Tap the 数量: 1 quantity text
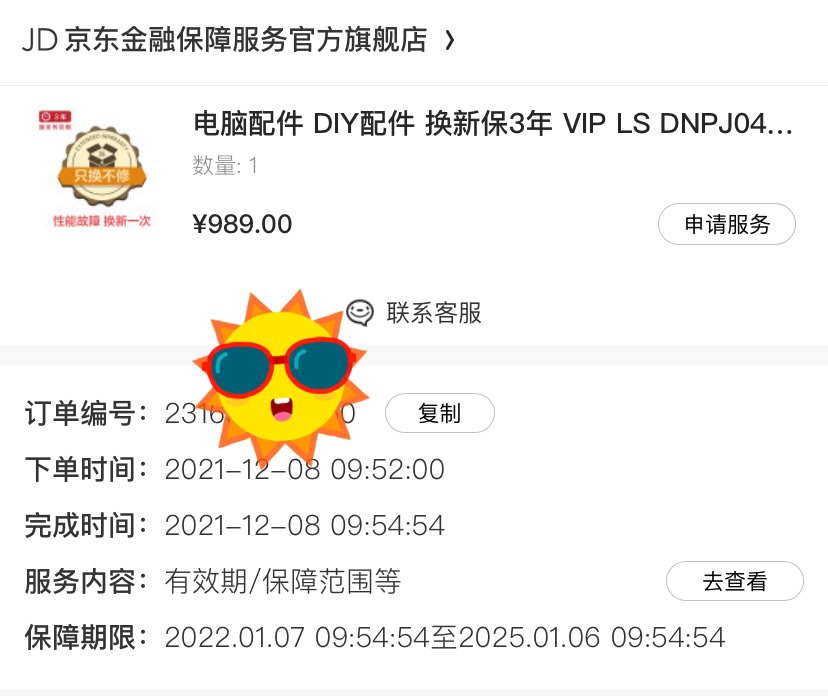This screenshot has width=828, height=696. pyautogui.click(x=224, y=165)
